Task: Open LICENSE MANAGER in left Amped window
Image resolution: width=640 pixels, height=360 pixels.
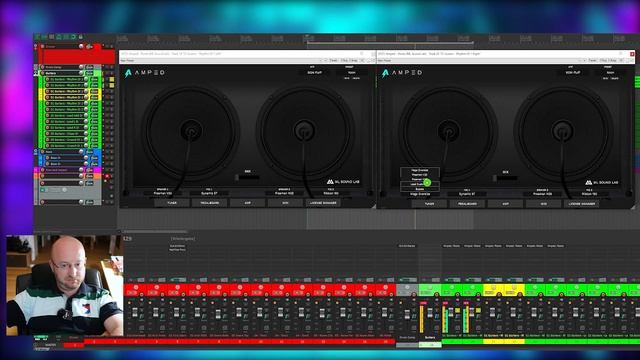Action: [x=323, y=203]
